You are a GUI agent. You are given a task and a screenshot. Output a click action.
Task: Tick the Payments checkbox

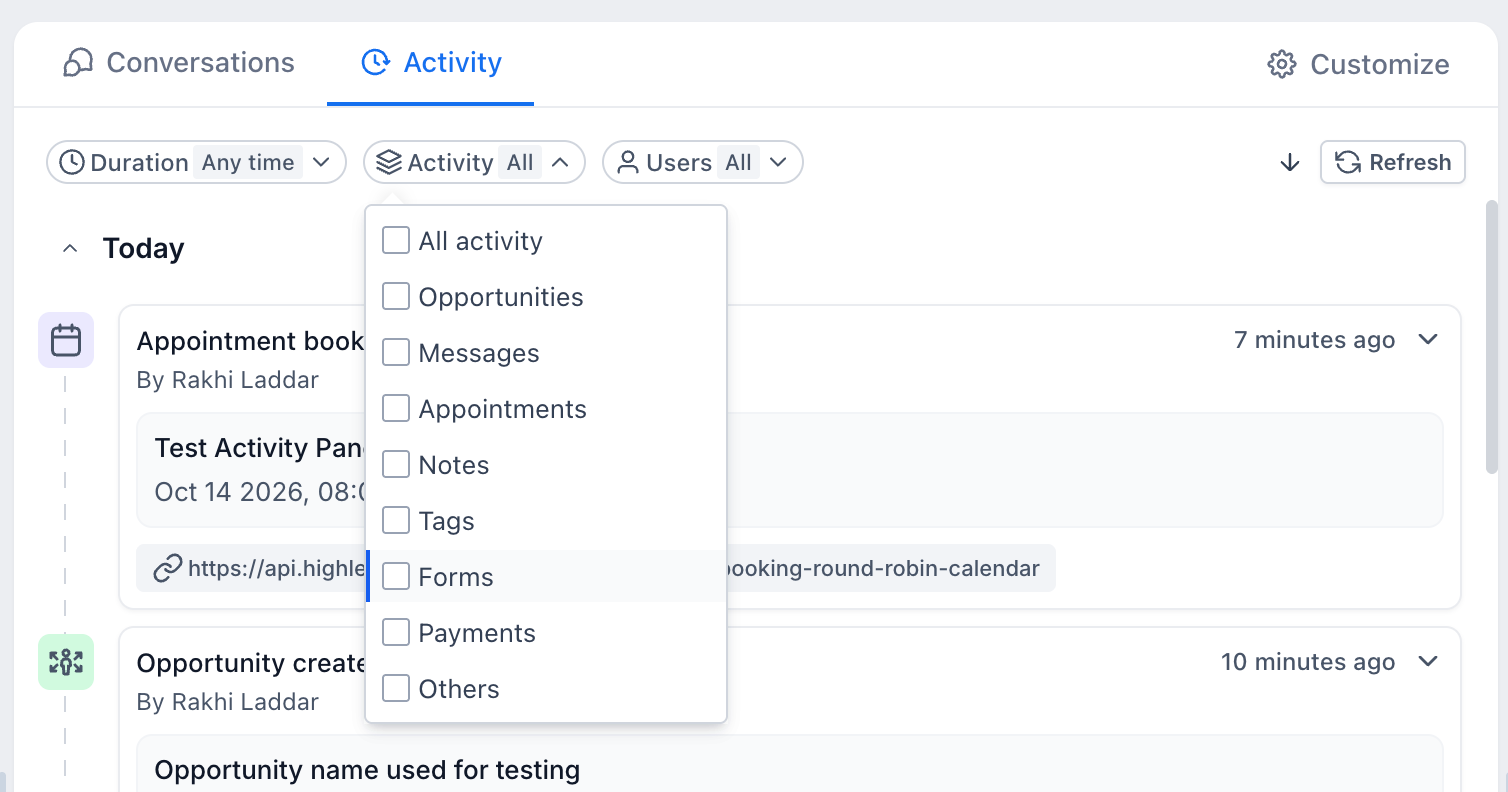396,632
